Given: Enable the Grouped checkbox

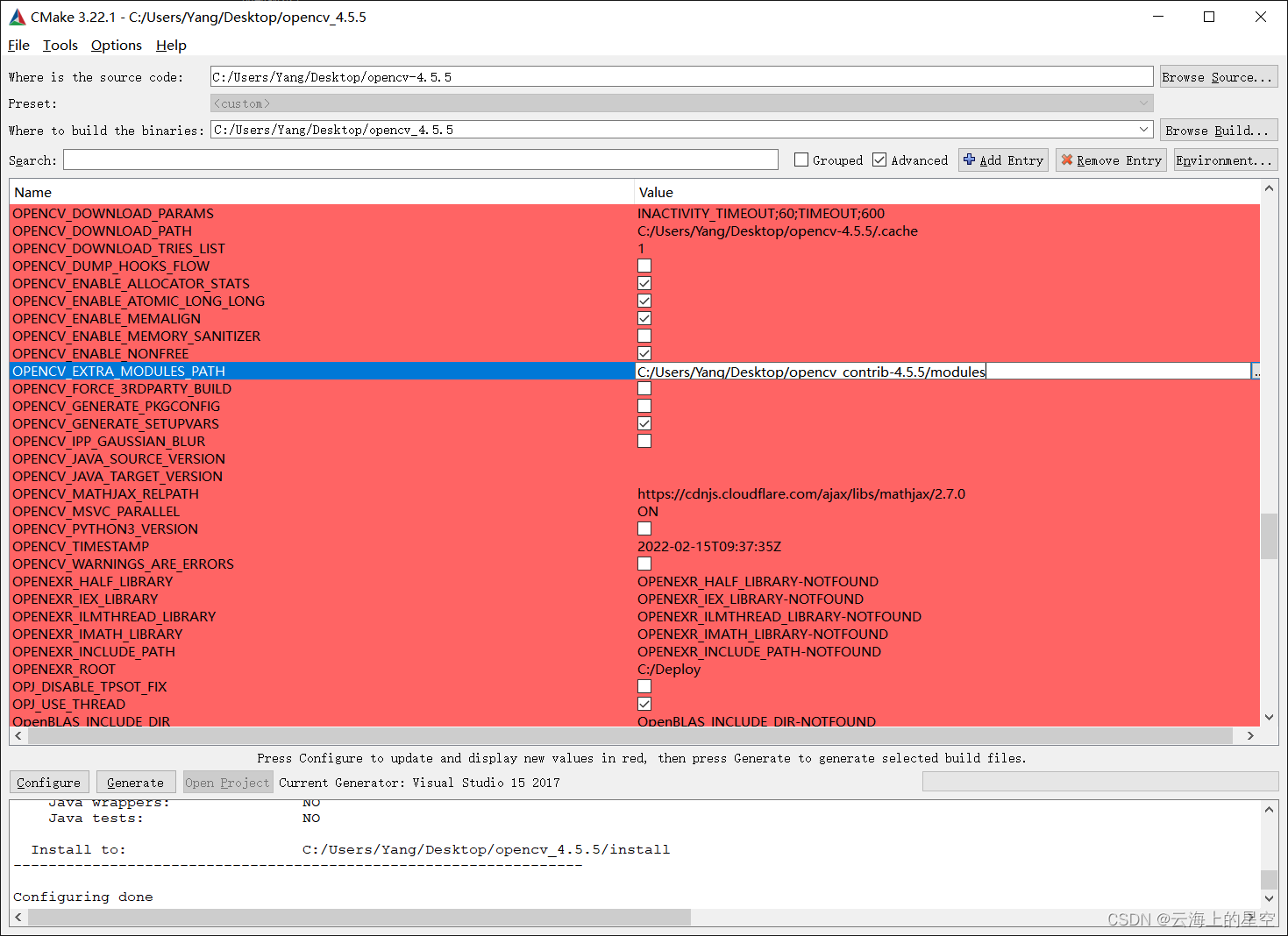Looking at the screenshot, I should point(801,160).
